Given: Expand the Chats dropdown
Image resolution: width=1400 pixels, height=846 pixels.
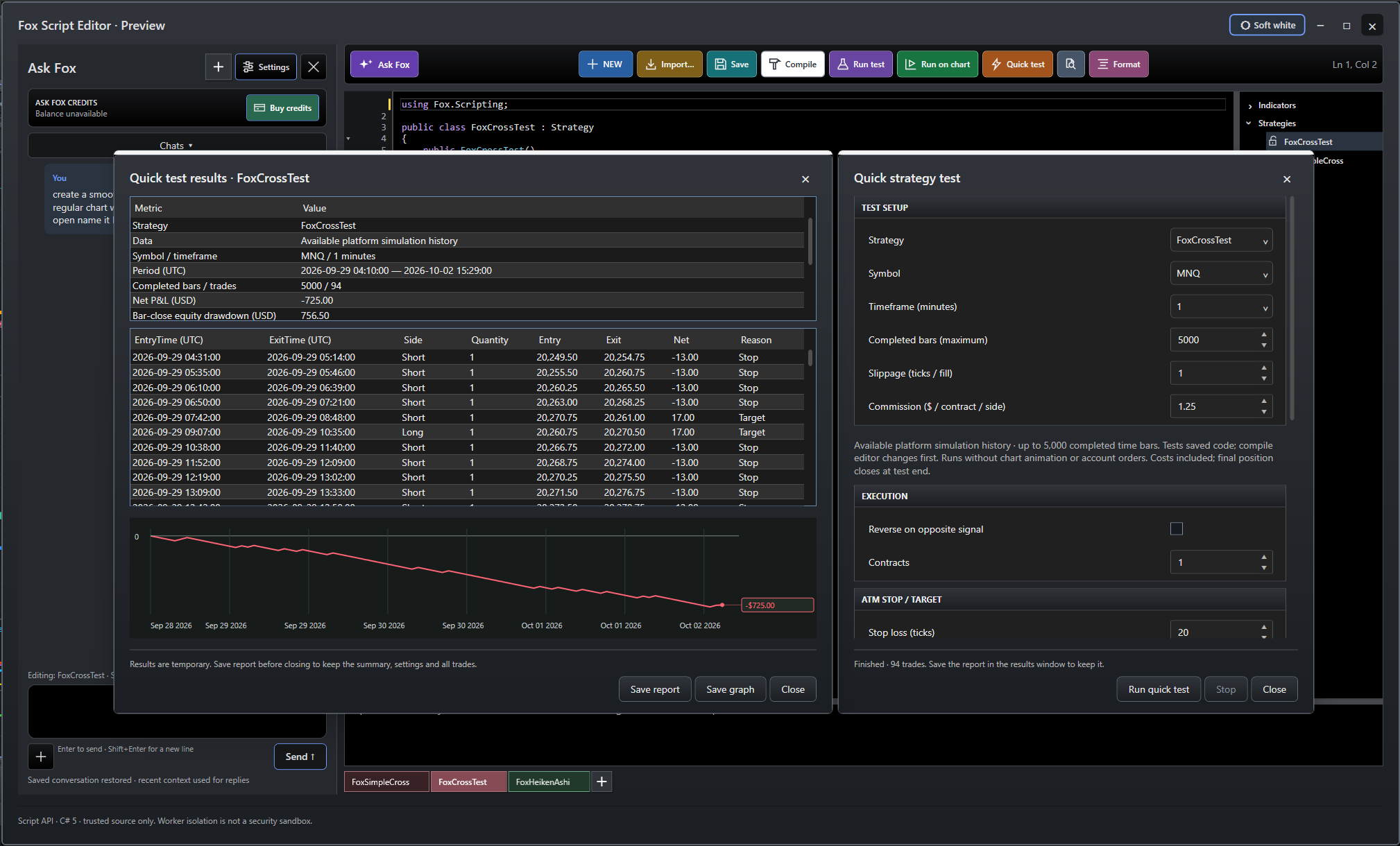Looking at the screenshot, I should [176, 146].
